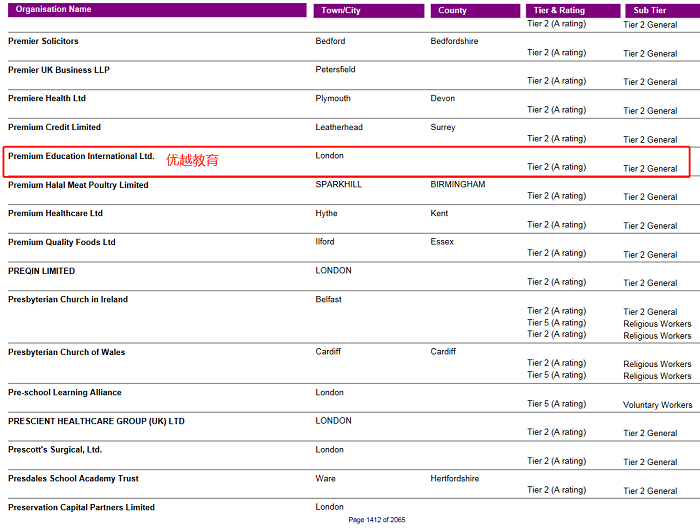Select Premium Halal Meat Poultry Limited
The image size is (700, 531).
[x=78, y=185]
